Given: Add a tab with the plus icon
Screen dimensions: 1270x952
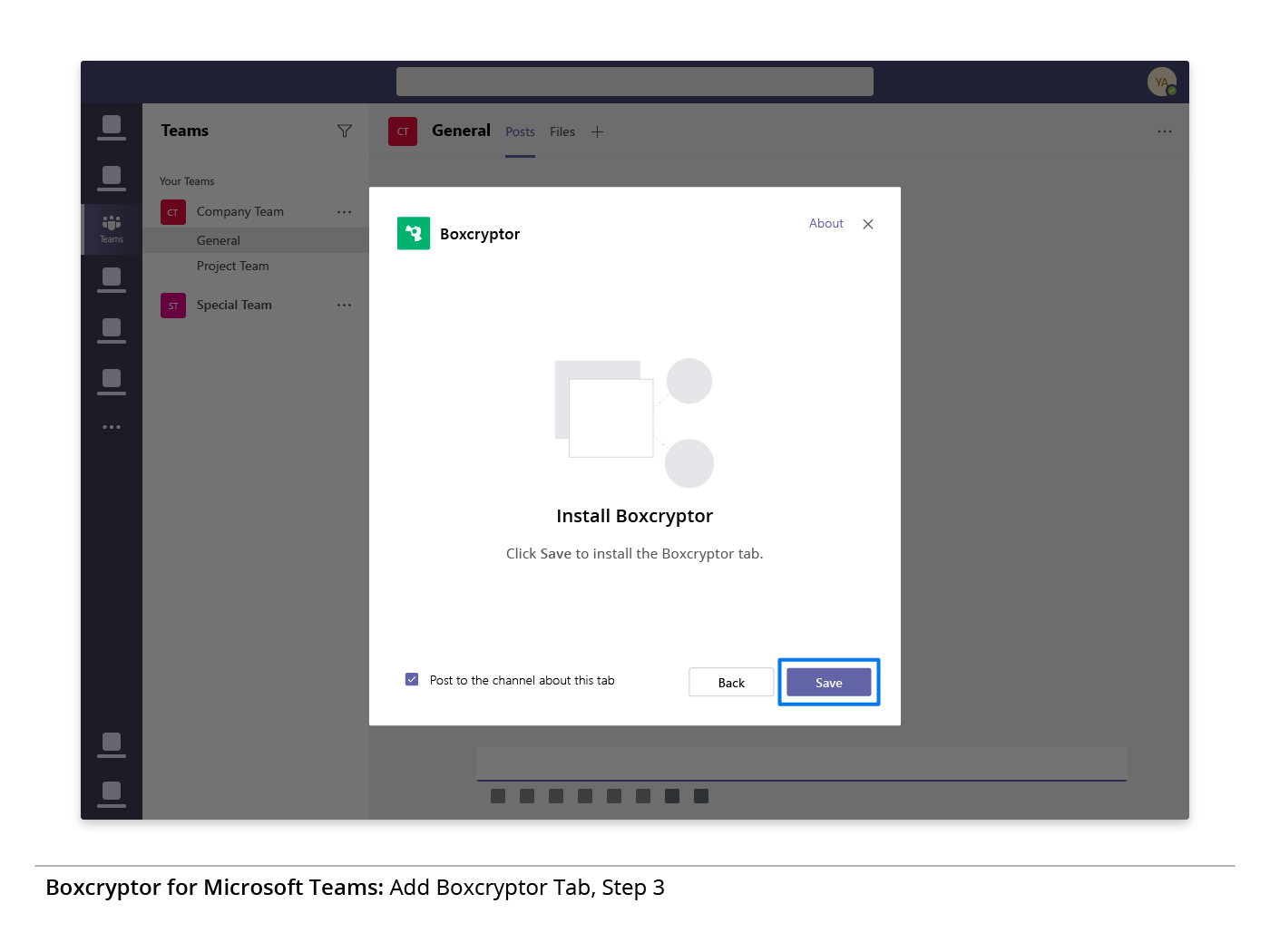Looking at the screenshot, I should [x=597, y=131].
